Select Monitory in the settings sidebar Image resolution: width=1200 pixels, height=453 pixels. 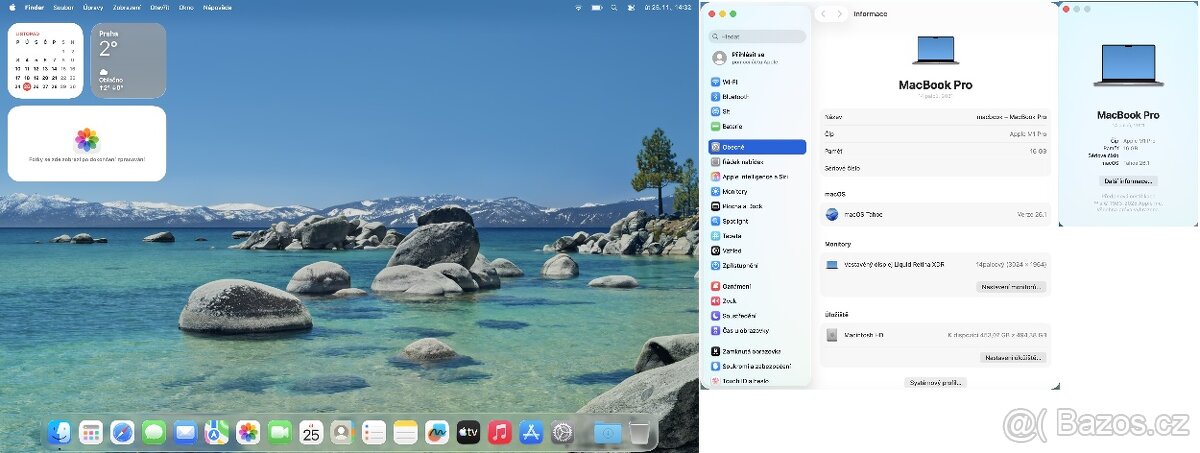[735, 191]
